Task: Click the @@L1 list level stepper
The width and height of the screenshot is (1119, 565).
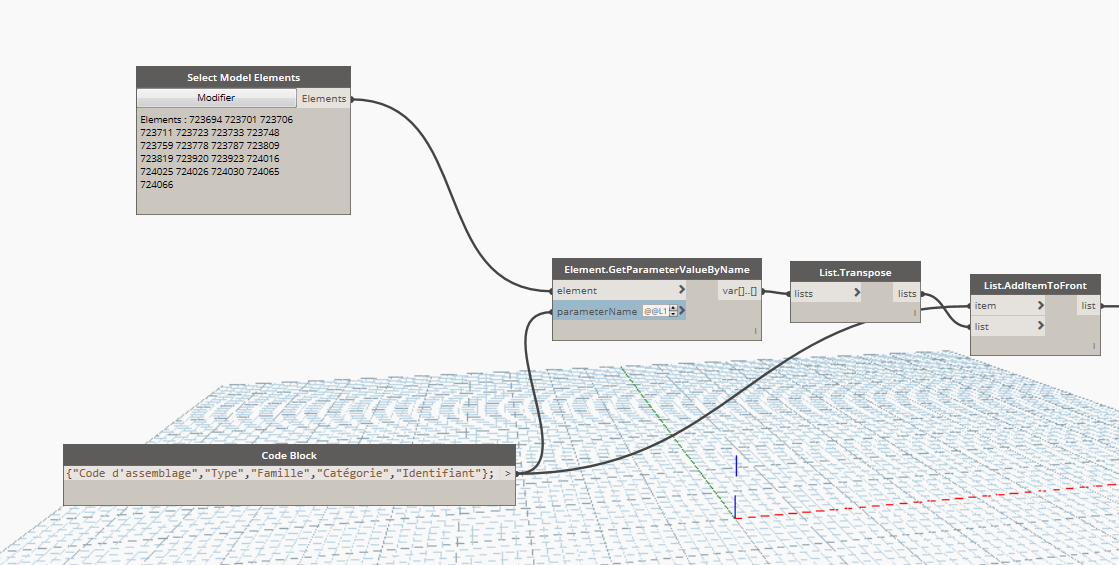Action: tap(673, 311)
